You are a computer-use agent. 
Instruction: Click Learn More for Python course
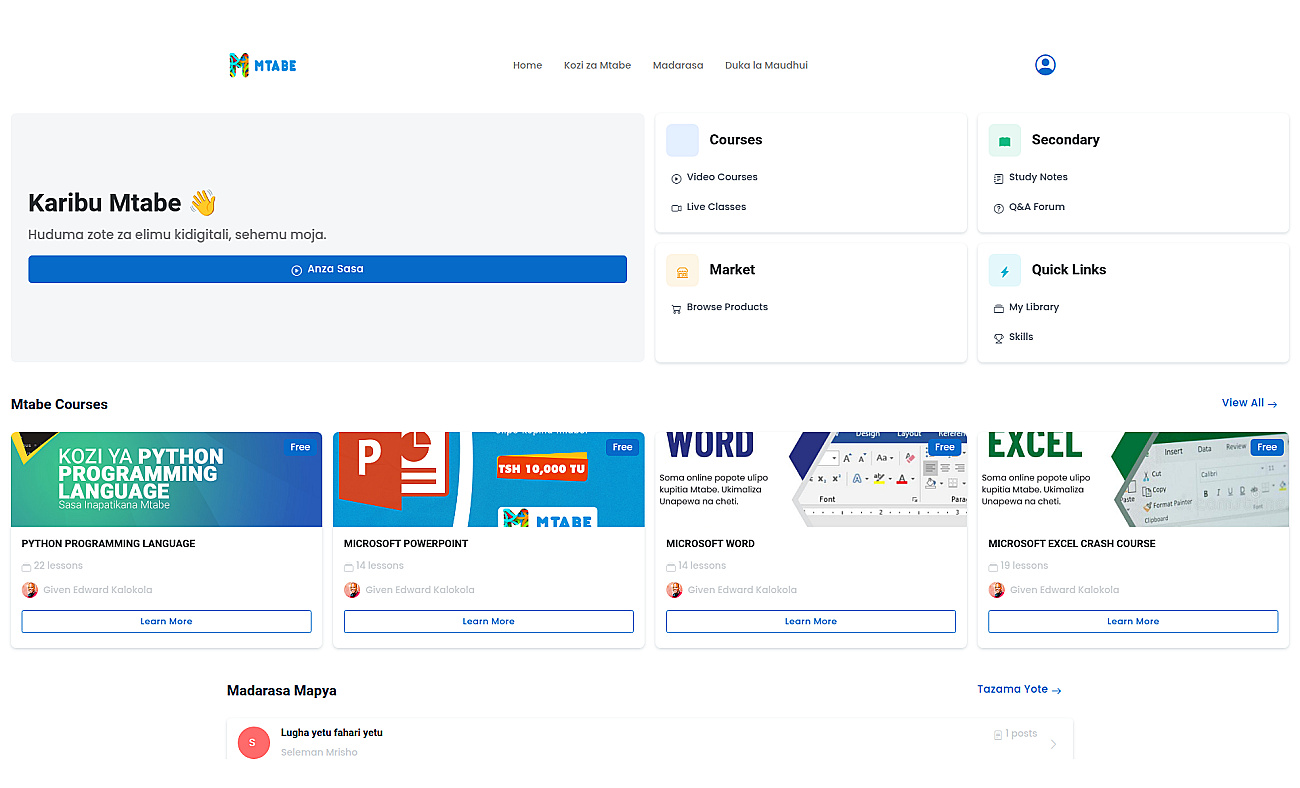pyautogui.click(x=166, y=621)
